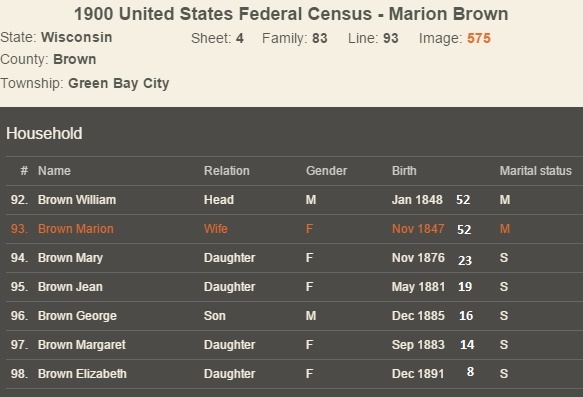Click Nov 1847 birth date of Marion
The image size is (583, 397).
[x=418, y=229]
